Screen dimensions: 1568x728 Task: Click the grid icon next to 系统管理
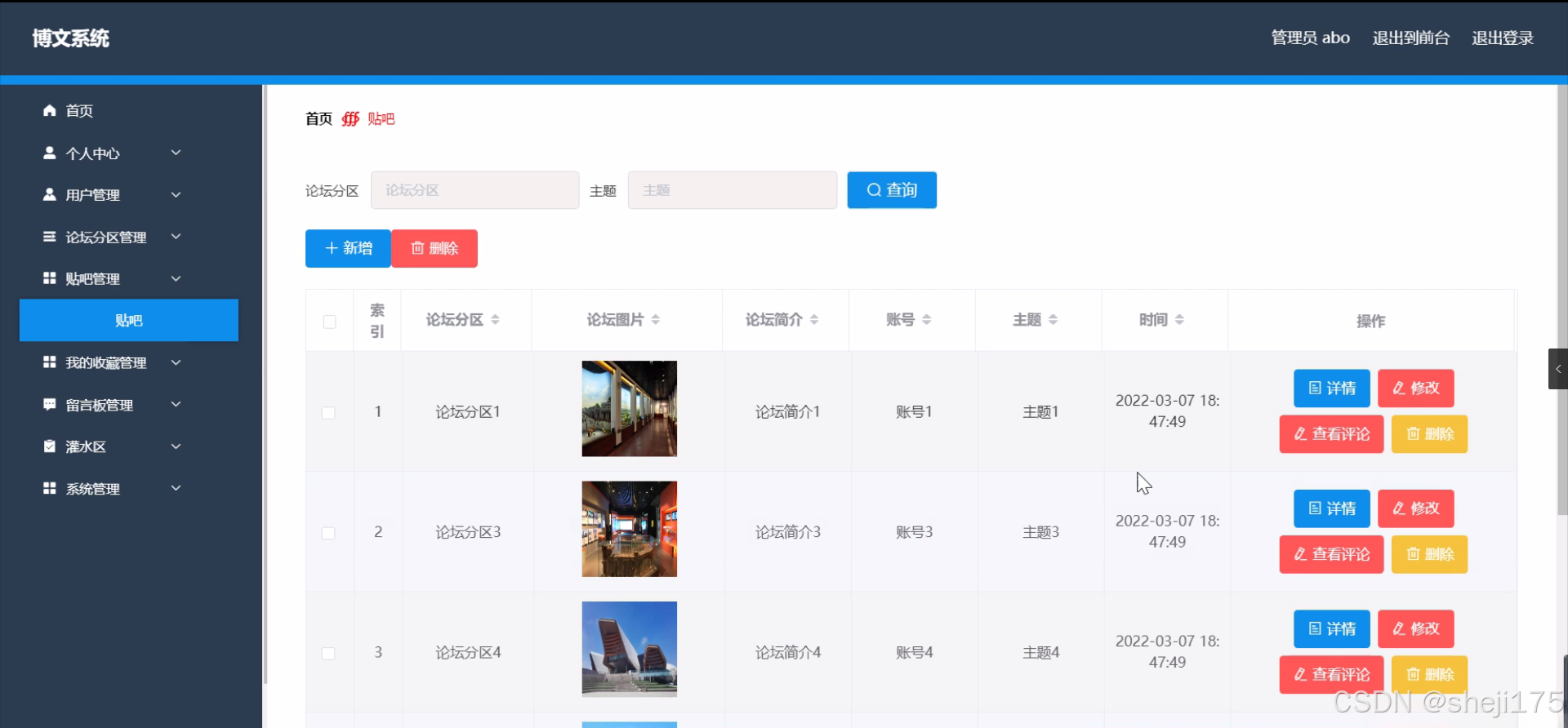coord(50,488)
